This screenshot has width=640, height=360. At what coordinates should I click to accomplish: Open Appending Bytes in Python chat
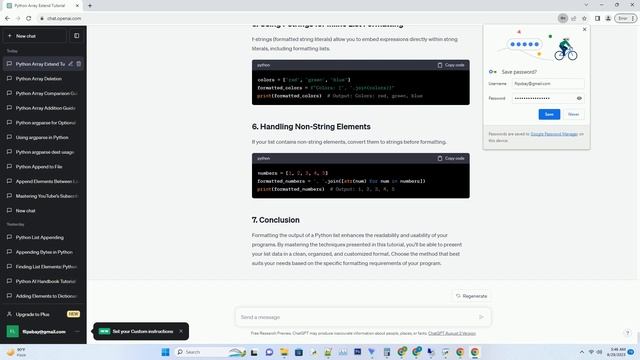pos(43,252)
